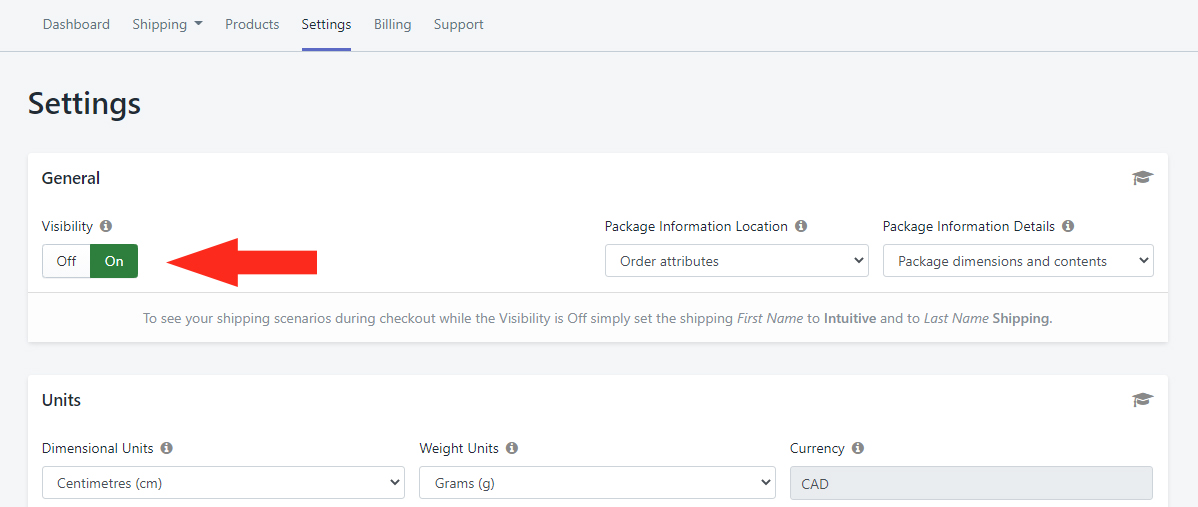Click Package Information Location info icon

(x=801, y=227)
